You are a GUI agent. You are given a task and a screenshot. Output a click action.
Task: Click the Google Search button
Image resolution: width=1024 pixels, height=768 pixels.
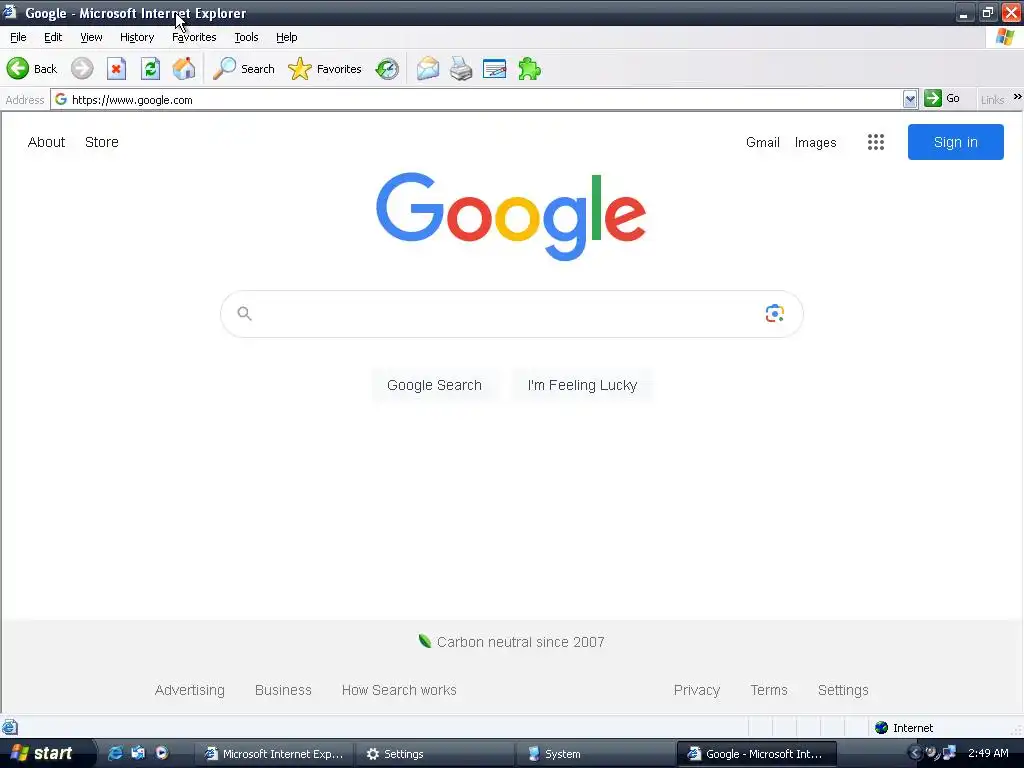[434, 385]
